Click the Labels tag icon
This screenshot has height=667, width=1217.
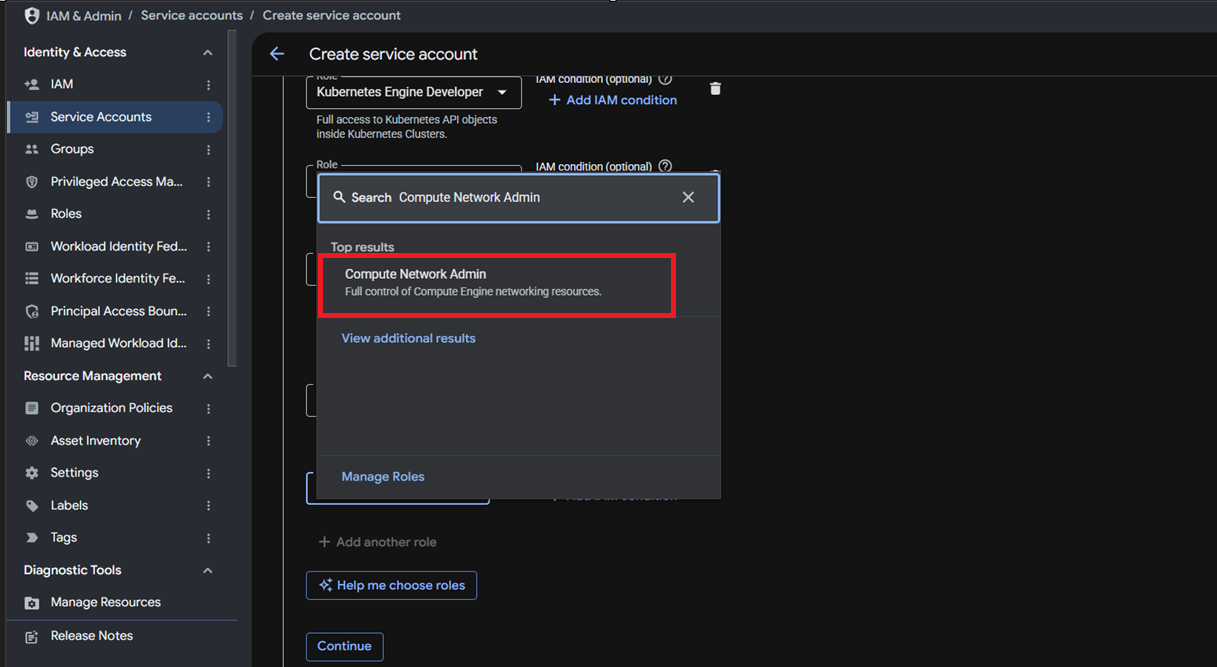click(32, 506)
